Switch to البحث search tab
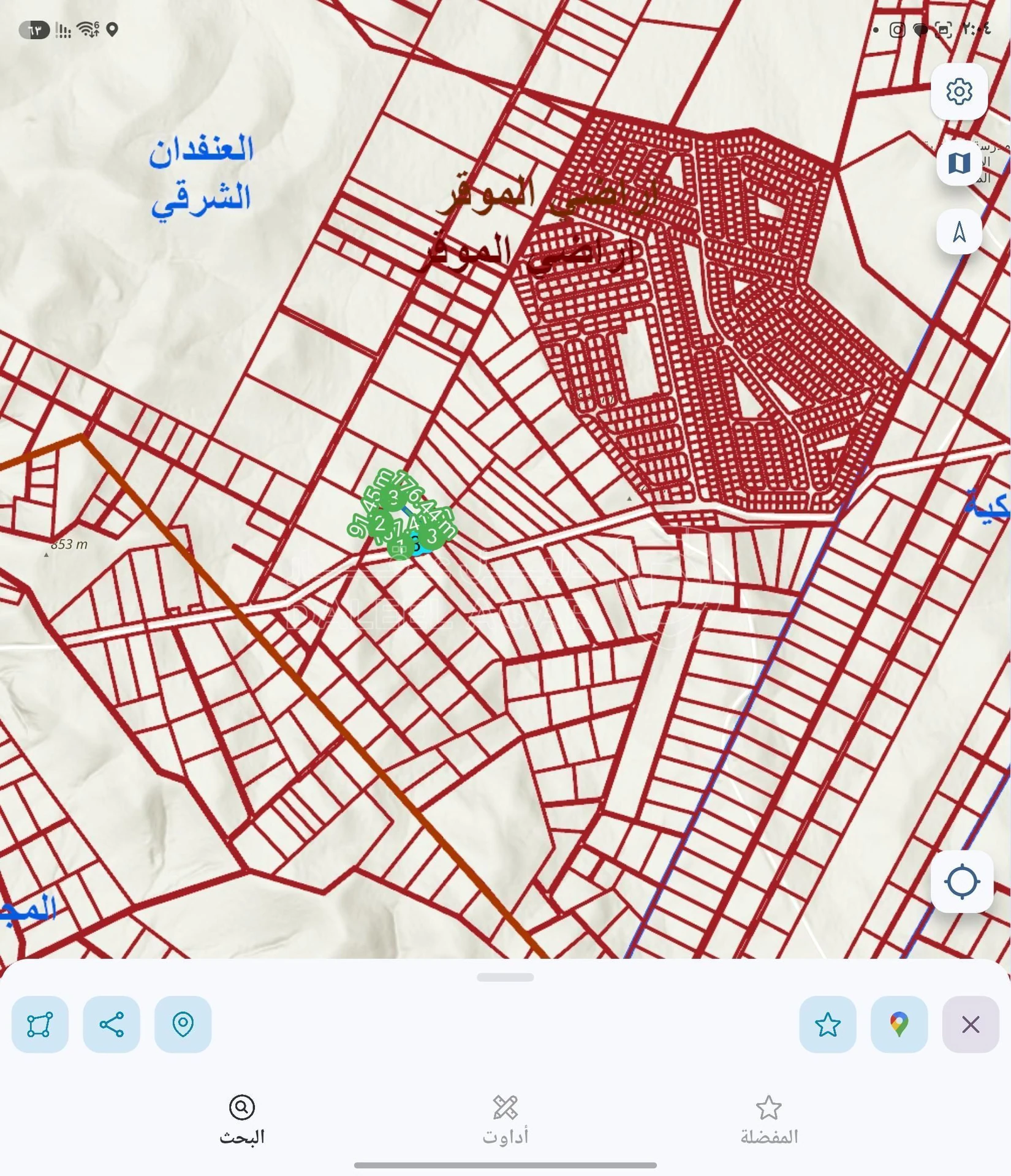 242,1121
